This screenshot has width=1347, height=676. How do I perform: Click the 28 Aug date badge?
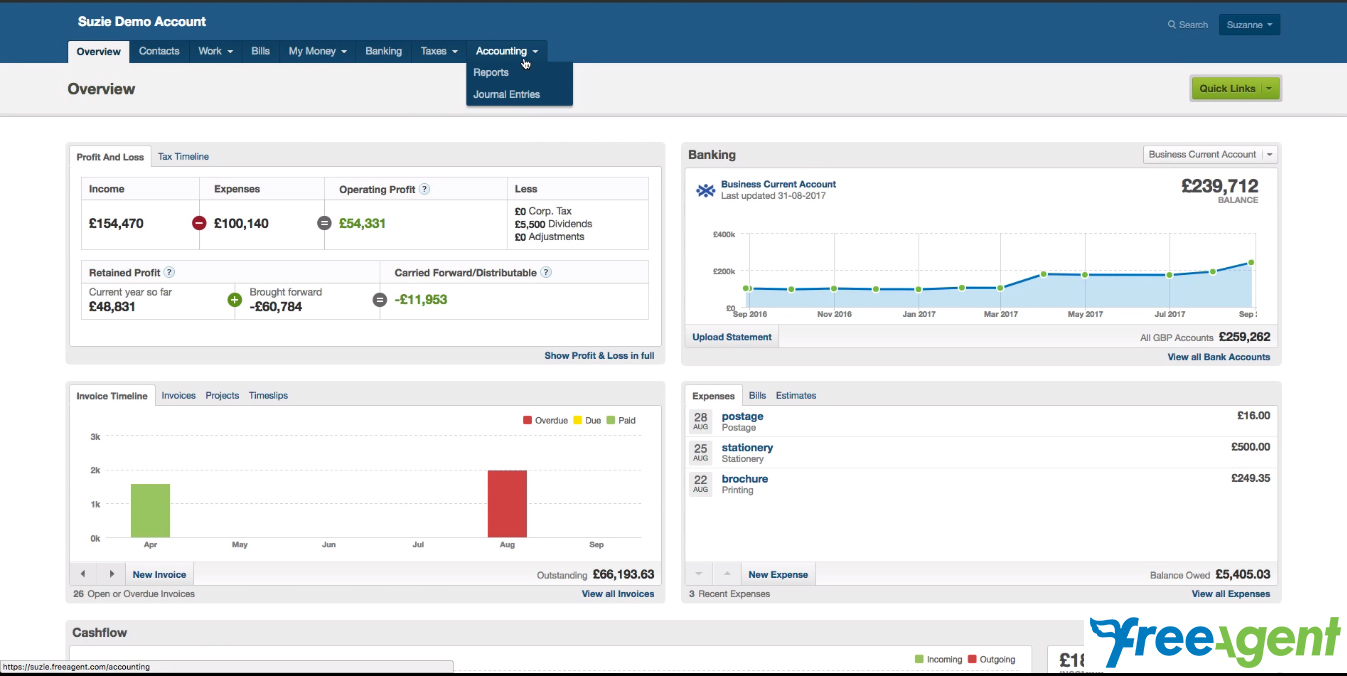(700, 421)
